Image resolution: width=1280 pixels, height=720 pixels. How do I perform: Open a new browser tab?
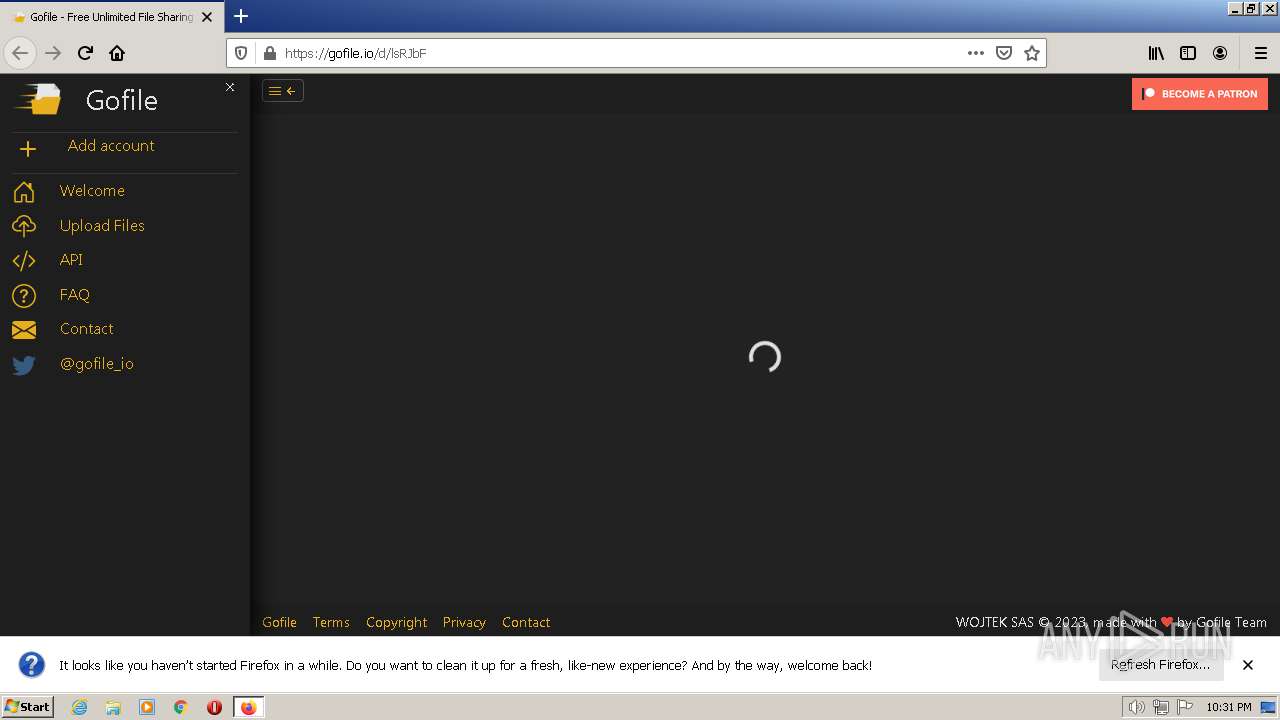click(x=241, y=16)
